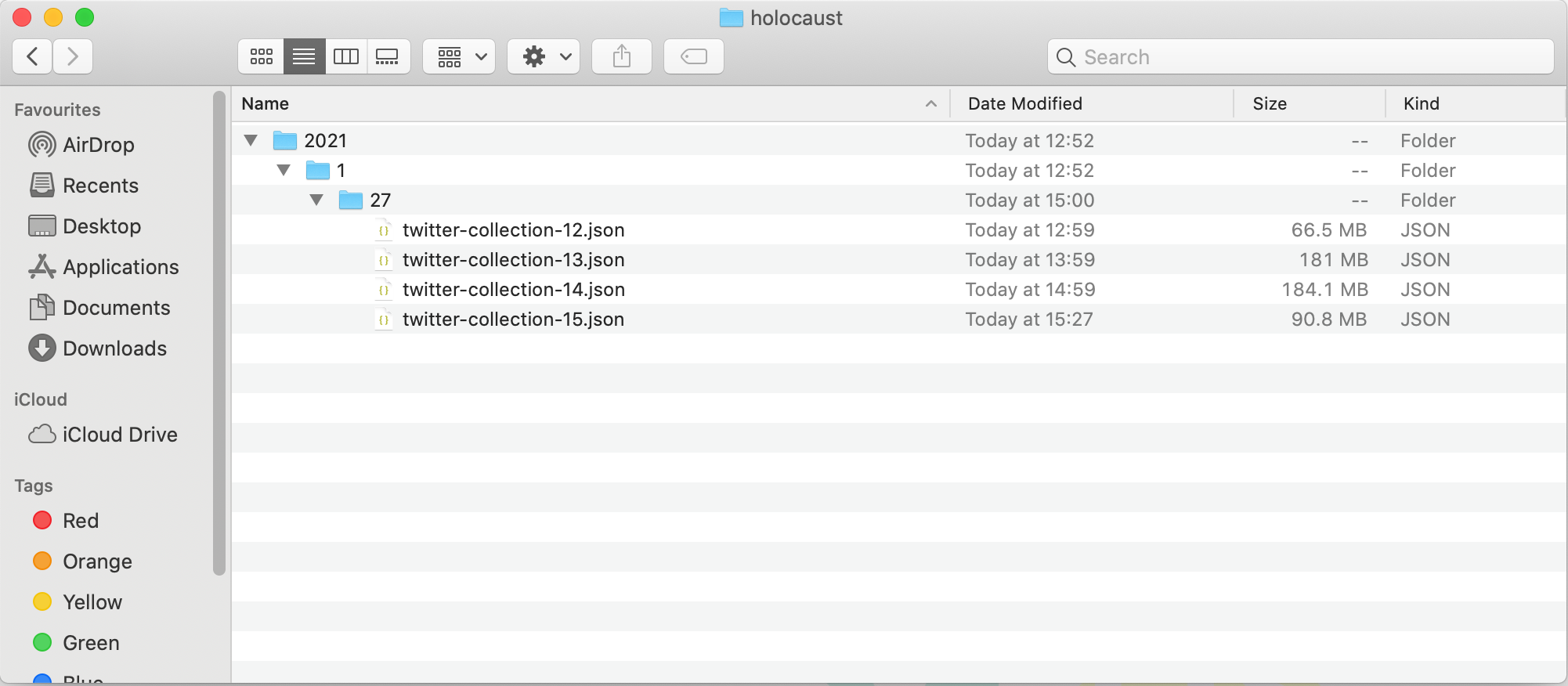This screenshot has height=686, width=1568.
Task: Click the twitter-collection-15.json file icon
Action: (383, 320)
